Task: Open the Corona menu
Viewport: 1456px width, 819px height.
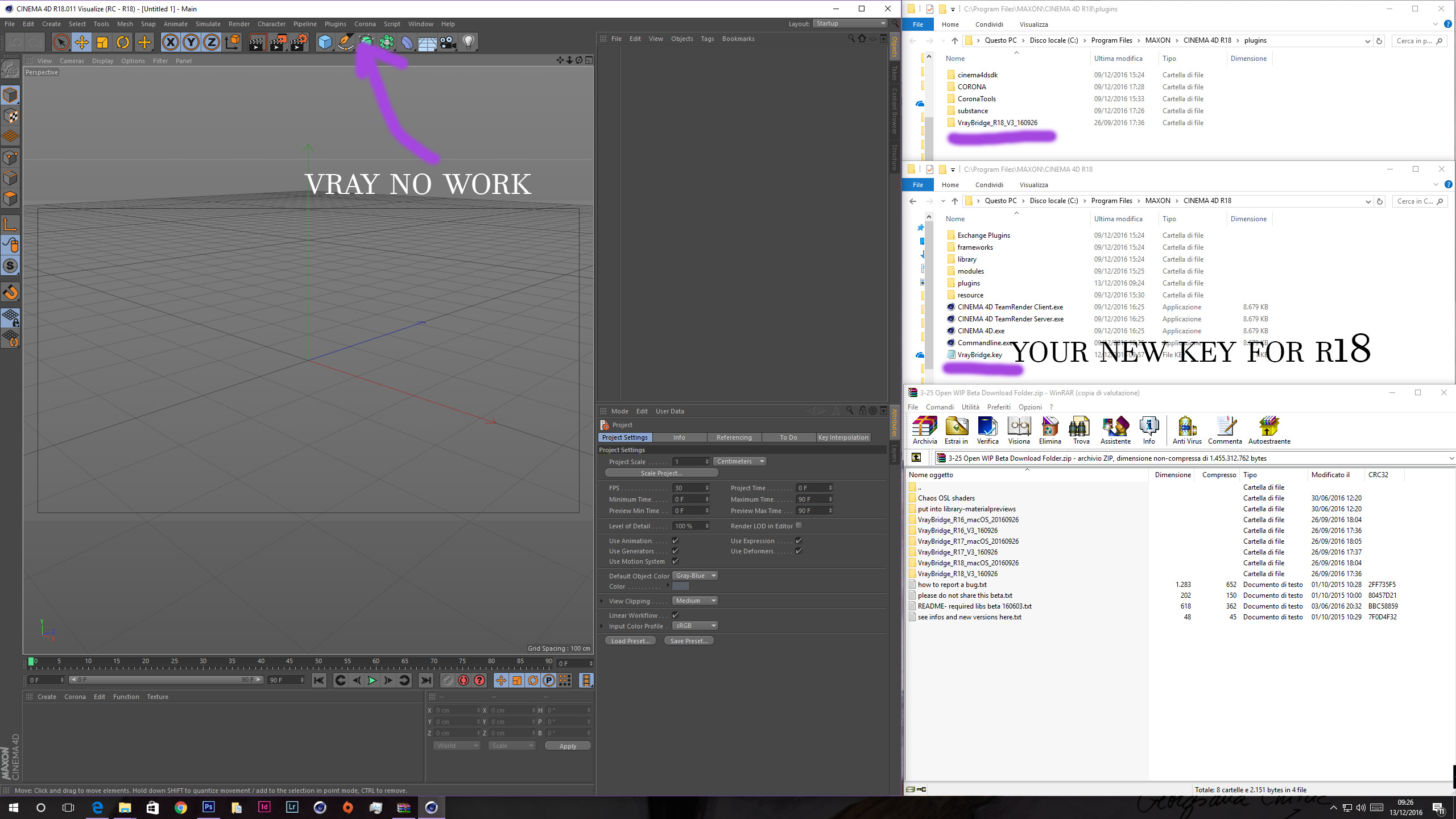Action: pyautogui.click(x=365, y=24)
